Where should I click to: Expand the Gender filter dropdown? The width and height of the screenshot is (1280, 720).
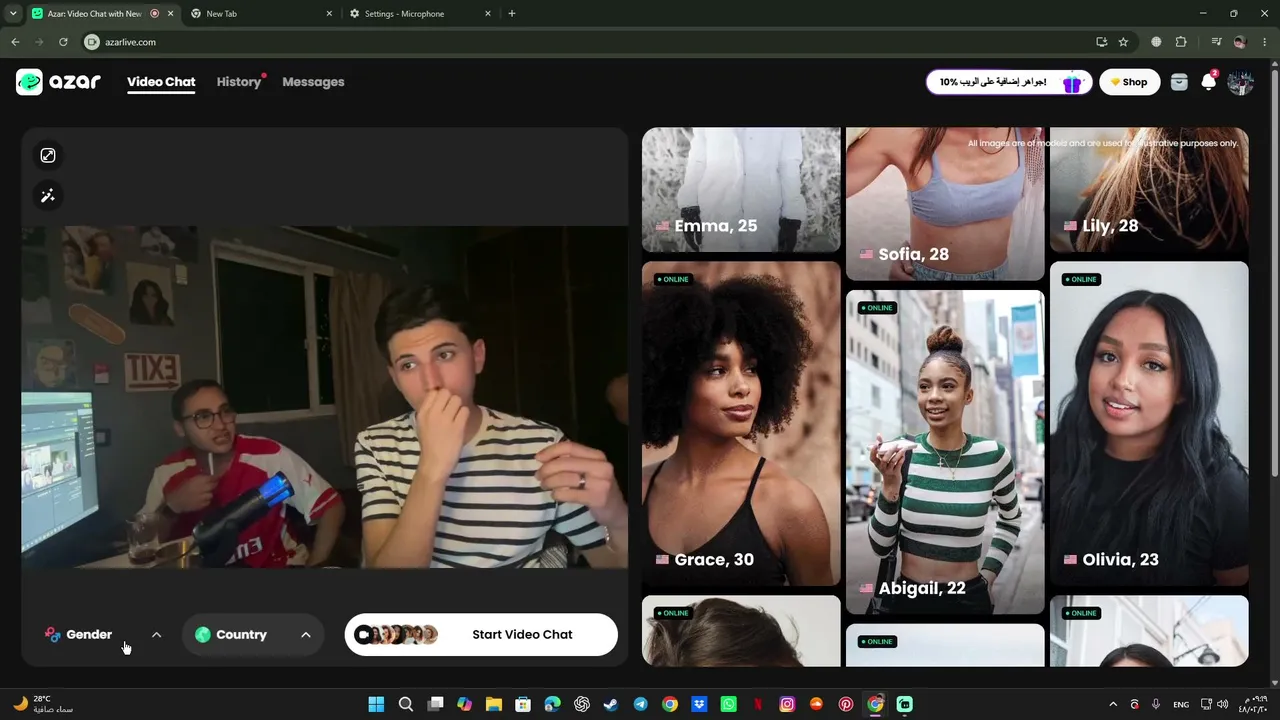tap(103, 635)
